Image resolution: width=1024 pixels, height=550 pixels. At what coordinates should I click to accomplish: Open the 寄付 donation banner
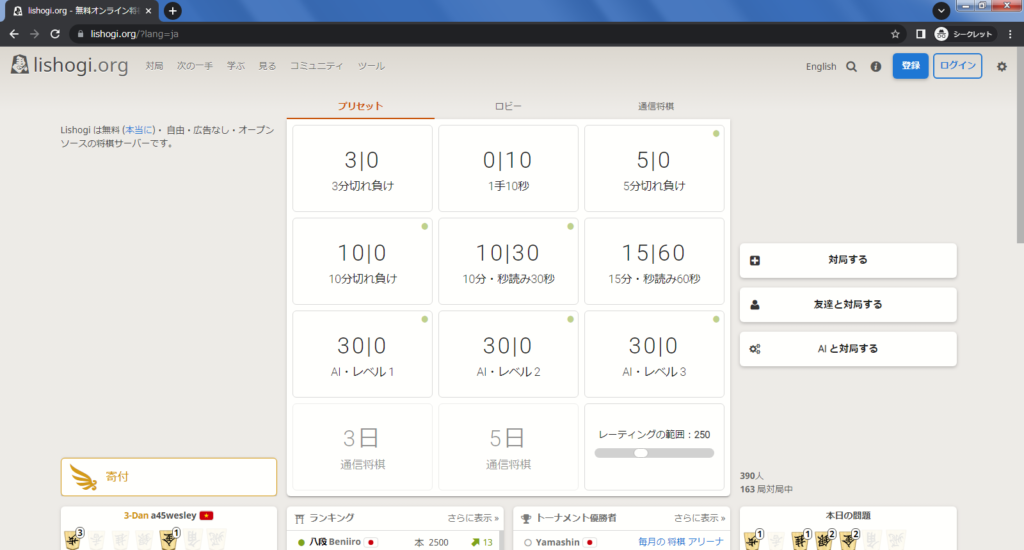pos(168,477)
